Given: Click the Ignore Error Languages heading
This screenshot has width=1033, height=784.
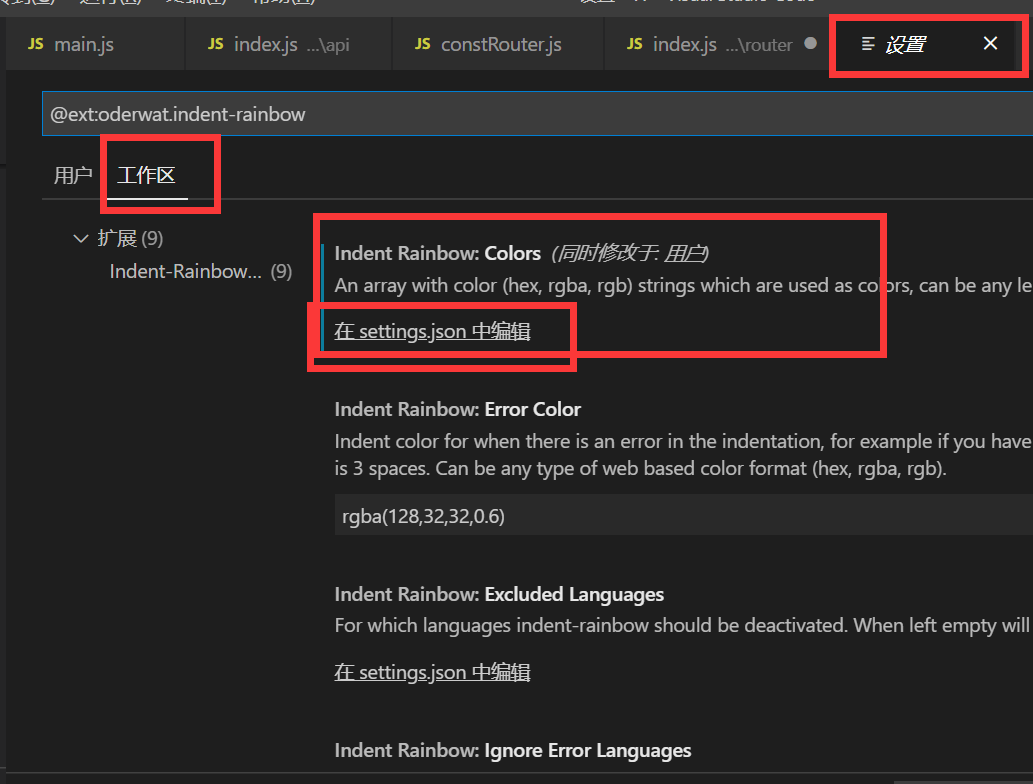Looking at the screenshot, I should coord(513,750).
